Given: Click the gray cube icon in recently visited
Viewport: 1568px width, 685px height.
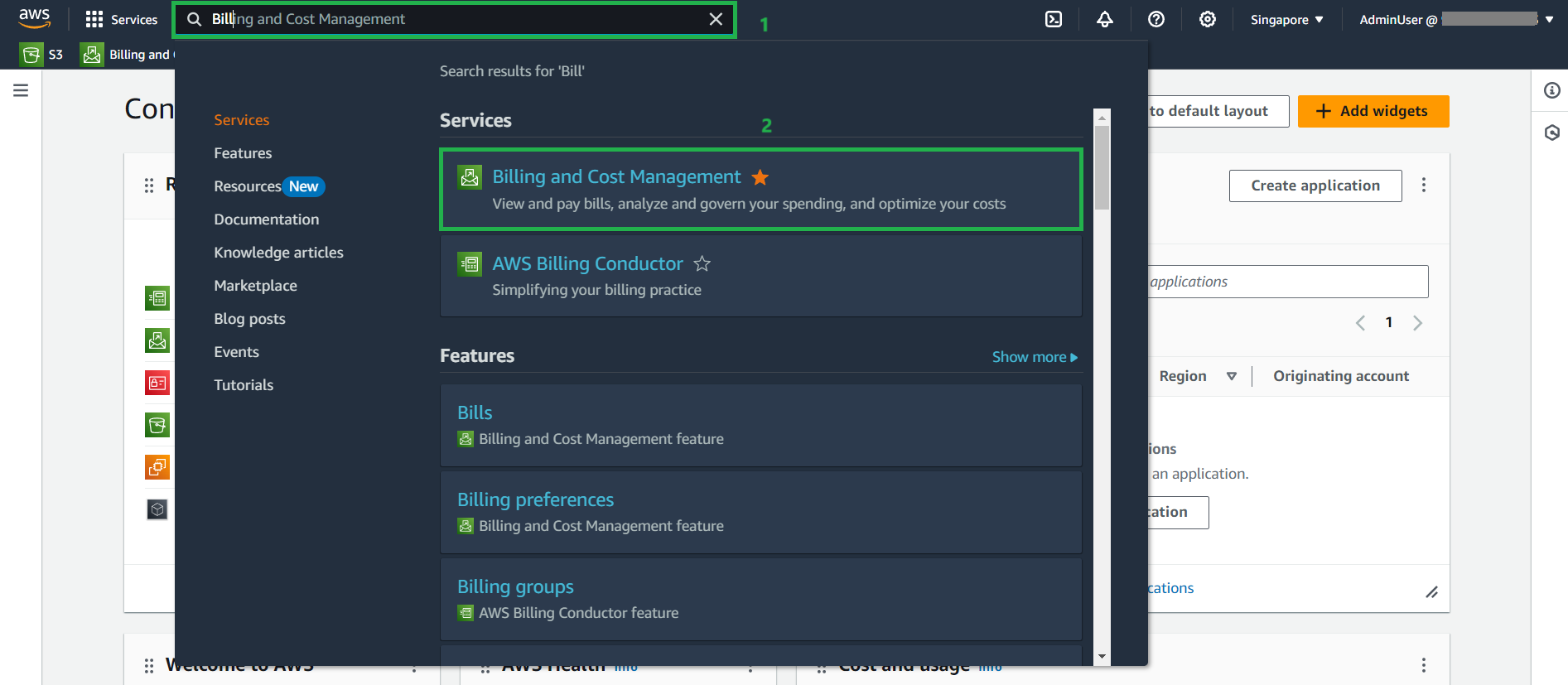Looking at the screenshot, I should pyautogui.click(x=157, y=509).
